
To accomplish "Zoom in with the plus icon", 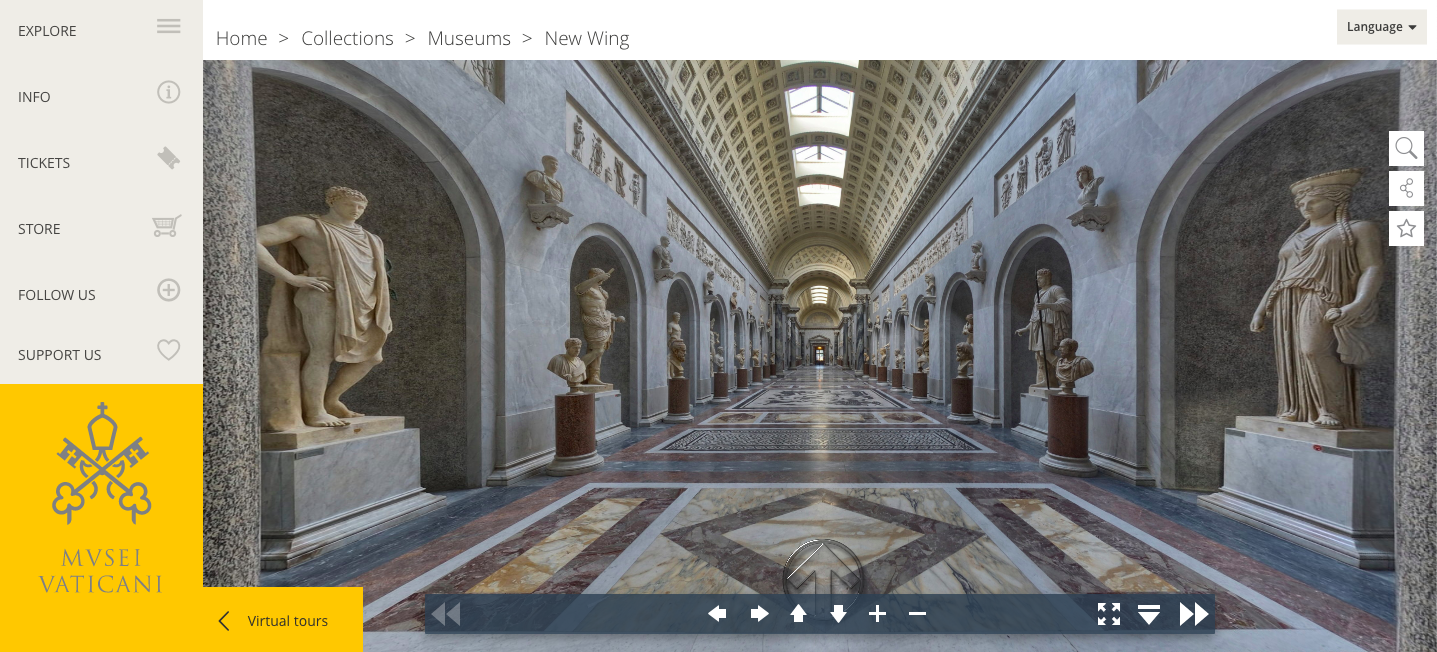I will [x=877, y=614].
